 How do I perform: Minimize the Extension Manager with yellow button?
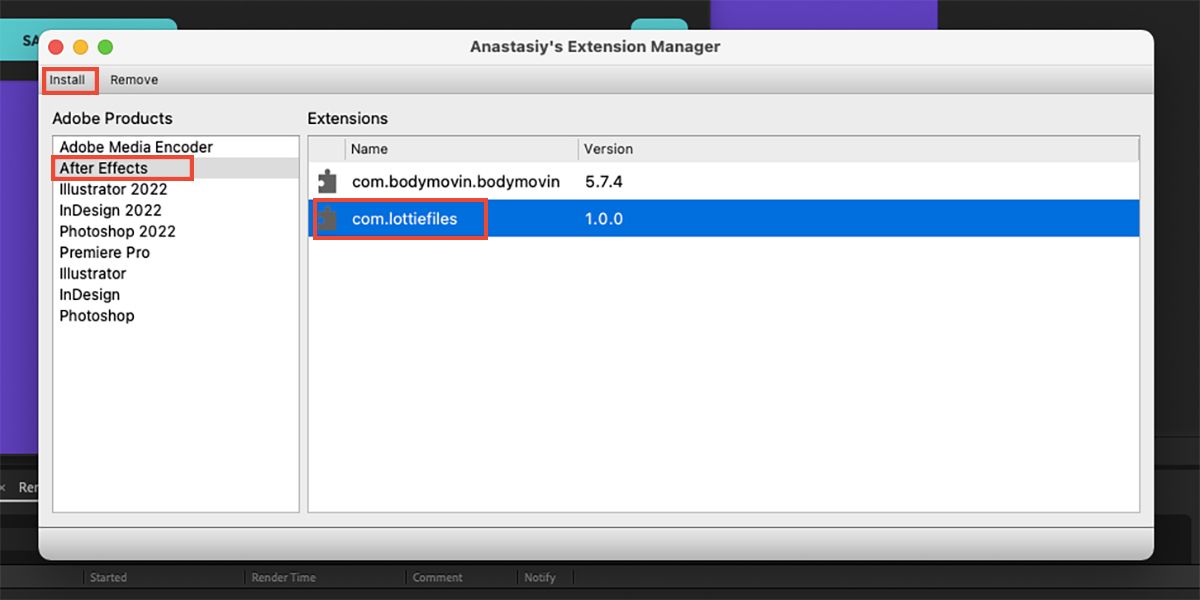[81, 47]
